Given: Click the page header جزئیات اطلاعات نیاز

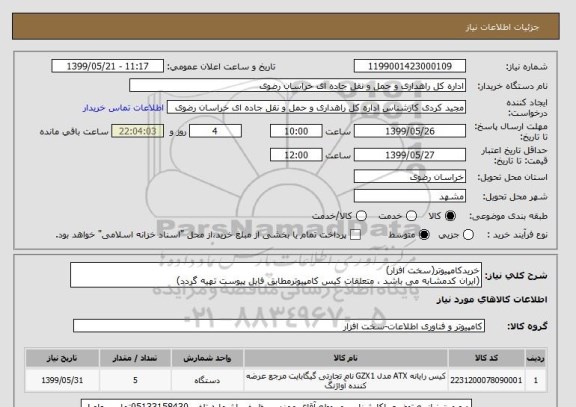Looking at the screenshot, I should [502, 28].
